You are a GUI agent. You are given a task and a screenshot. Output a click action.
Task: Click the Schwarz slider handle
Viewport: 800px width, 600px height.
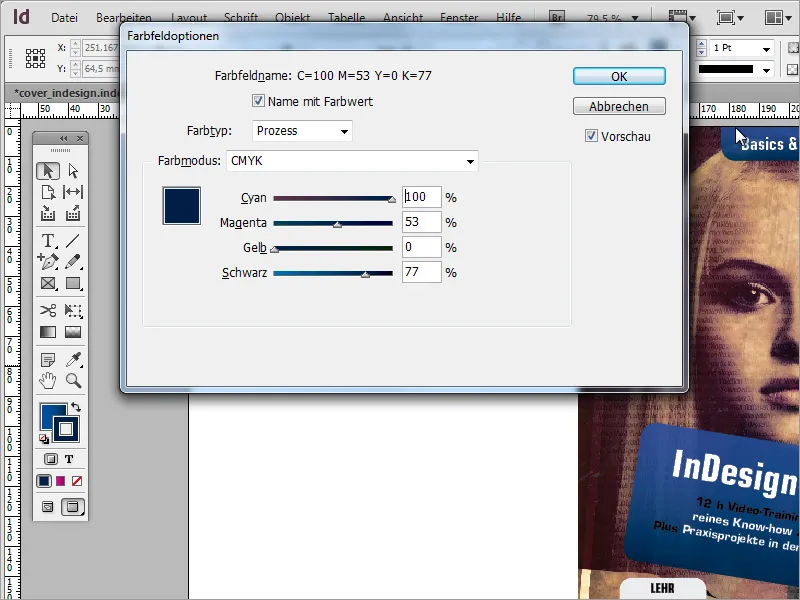tap(365, 275)
